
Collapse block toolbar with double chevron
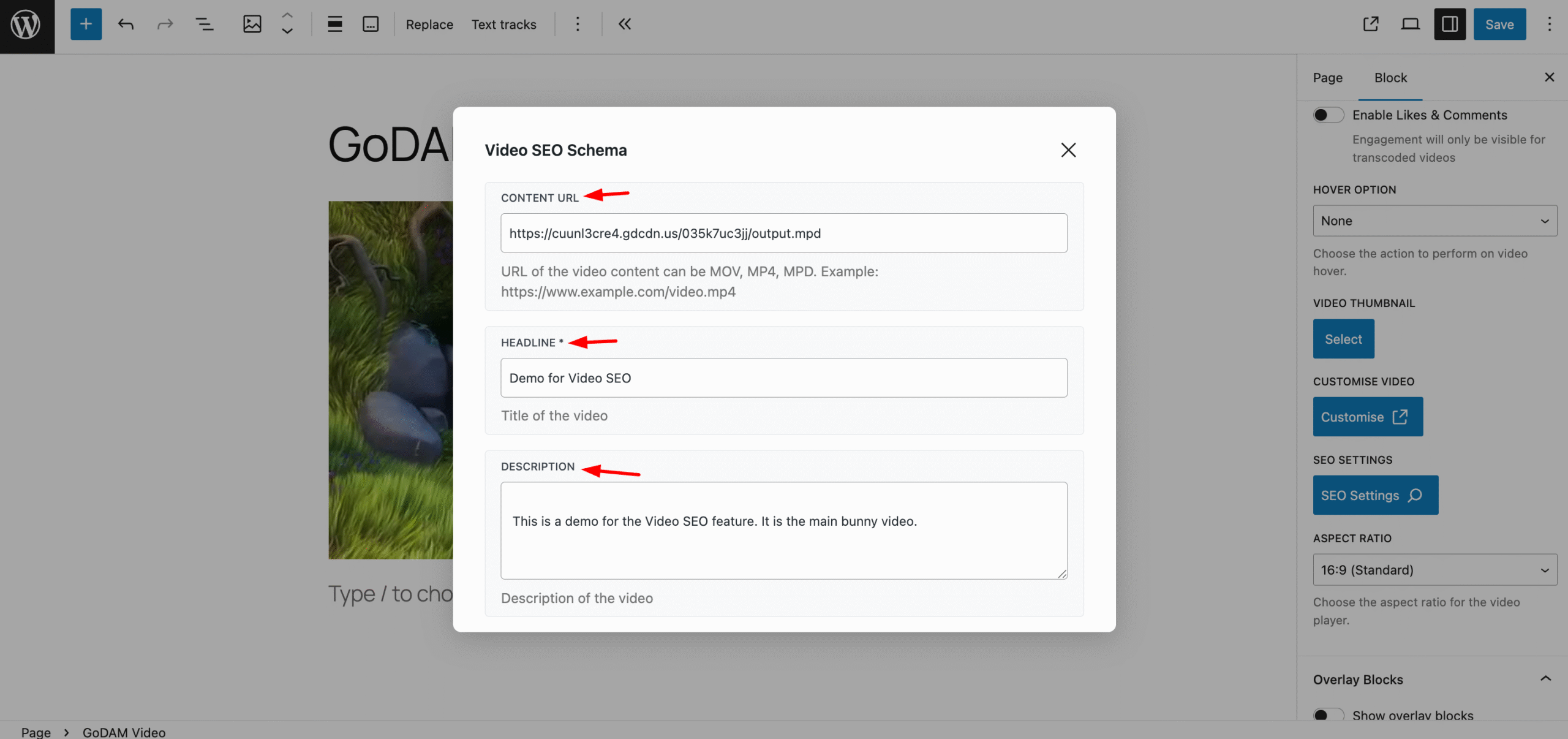624,25
